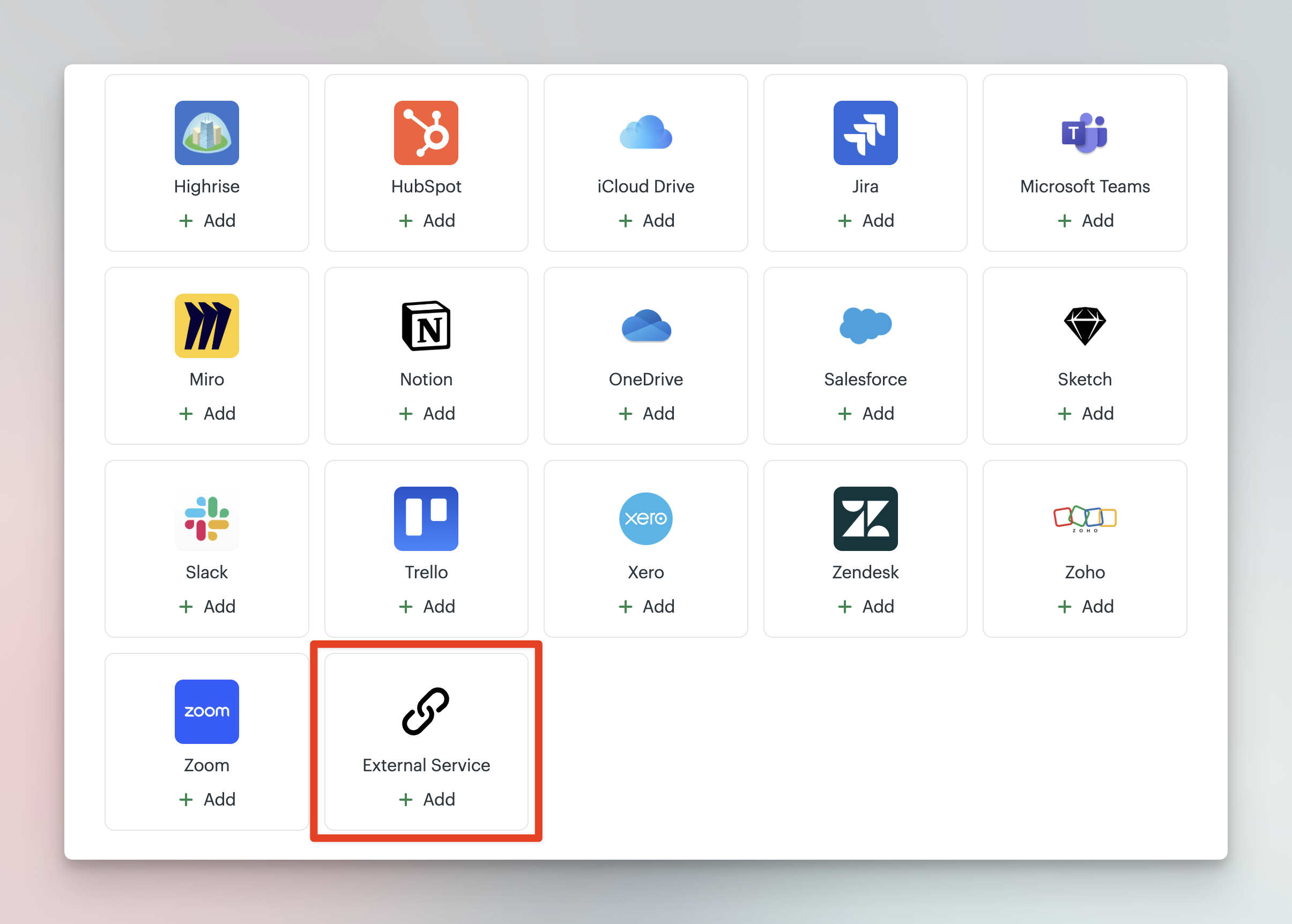Click the Zoom name label
This screenshot has width=1292, height=924.
tap(206, 765)
